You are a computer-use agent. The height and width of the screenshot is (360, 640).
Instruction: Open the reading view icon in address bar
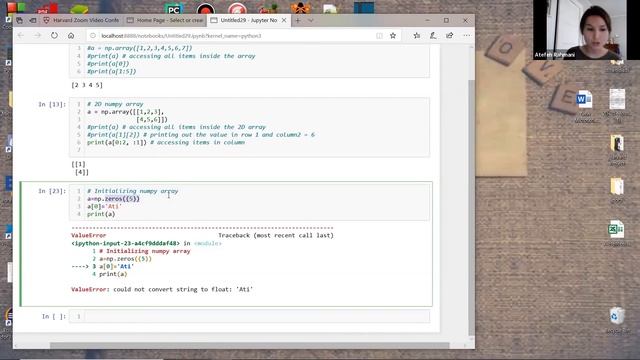coord(379,36)
